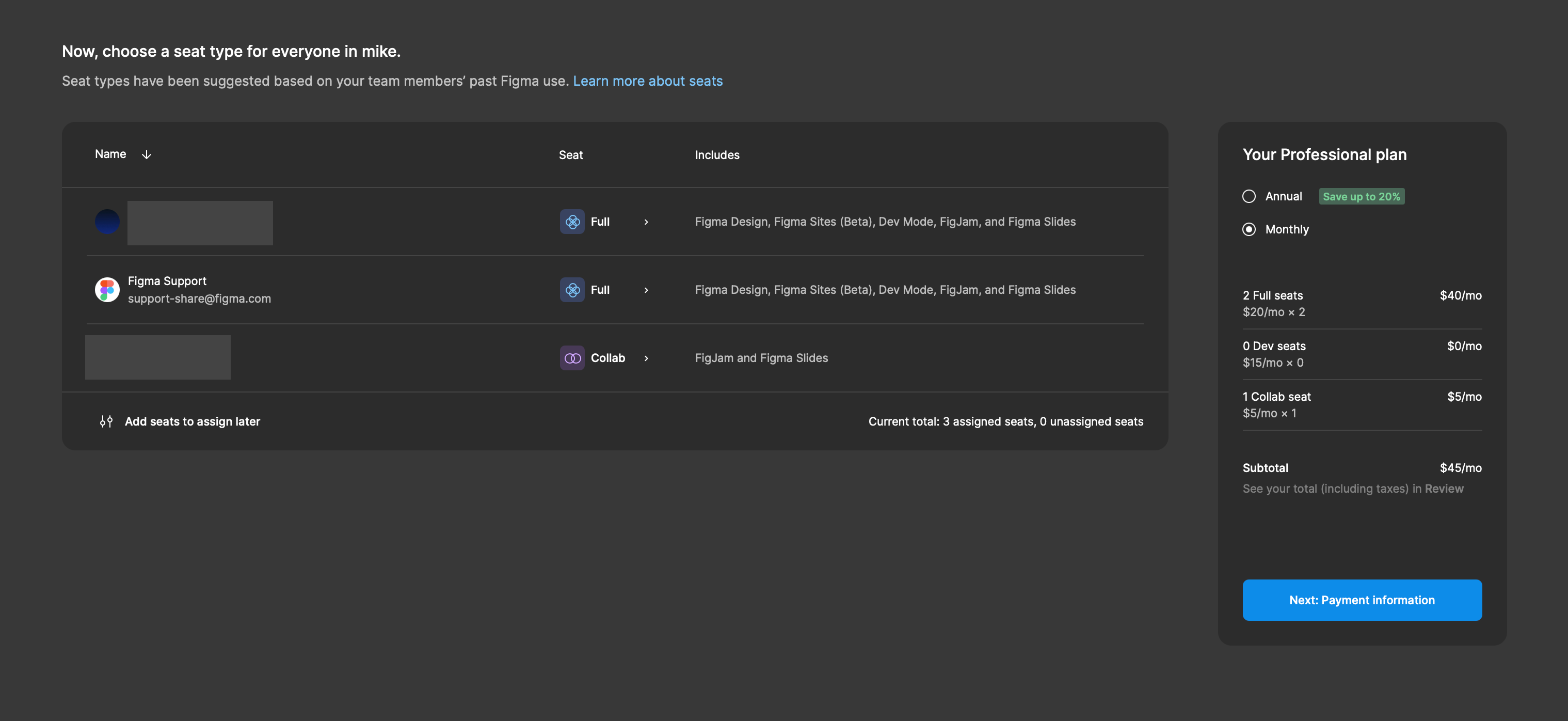Click the sliders icon beside Add seats
Screen dimensions: 1568x721
point(106,421)
